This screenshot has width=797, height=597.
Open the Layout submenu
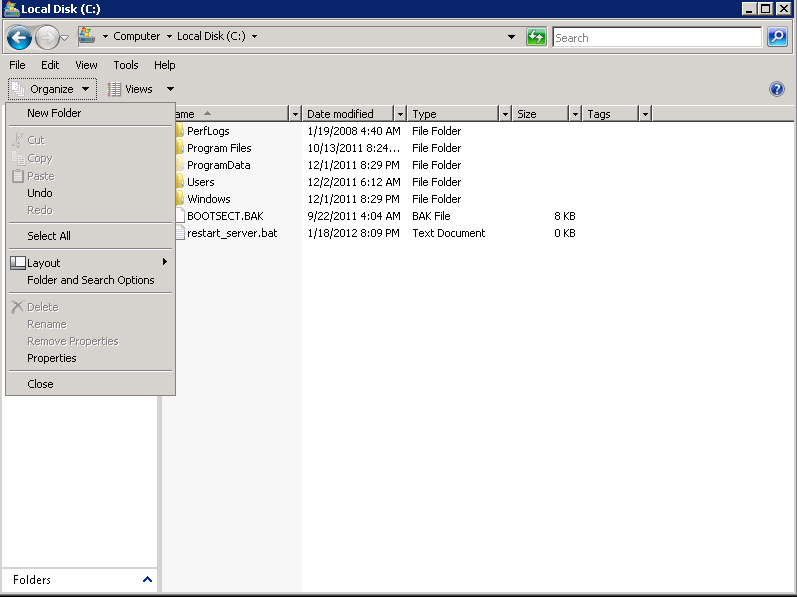(x=90, y=263)
